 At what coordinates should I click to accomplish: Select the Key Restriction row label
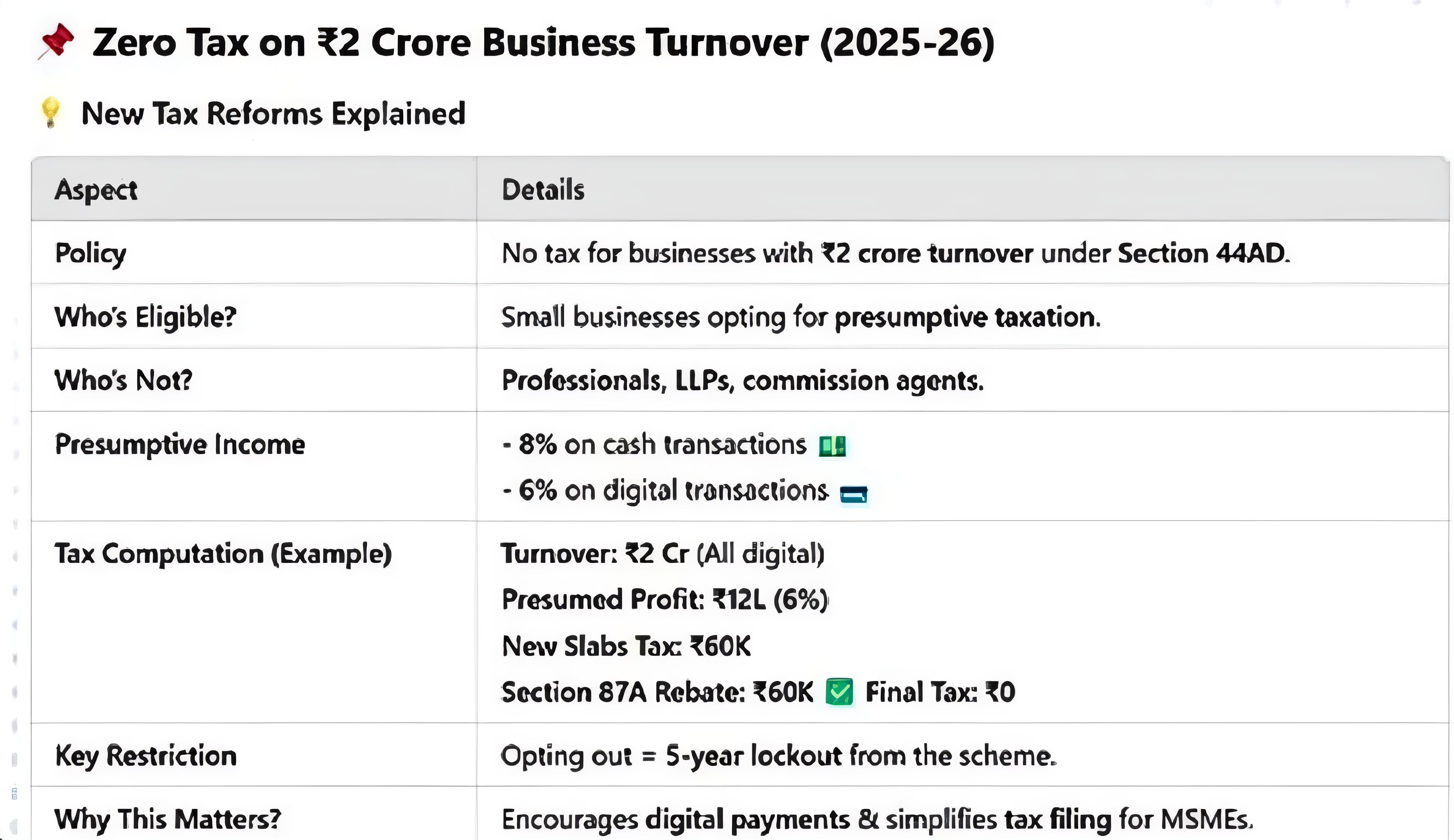click(x=146, y=755)
